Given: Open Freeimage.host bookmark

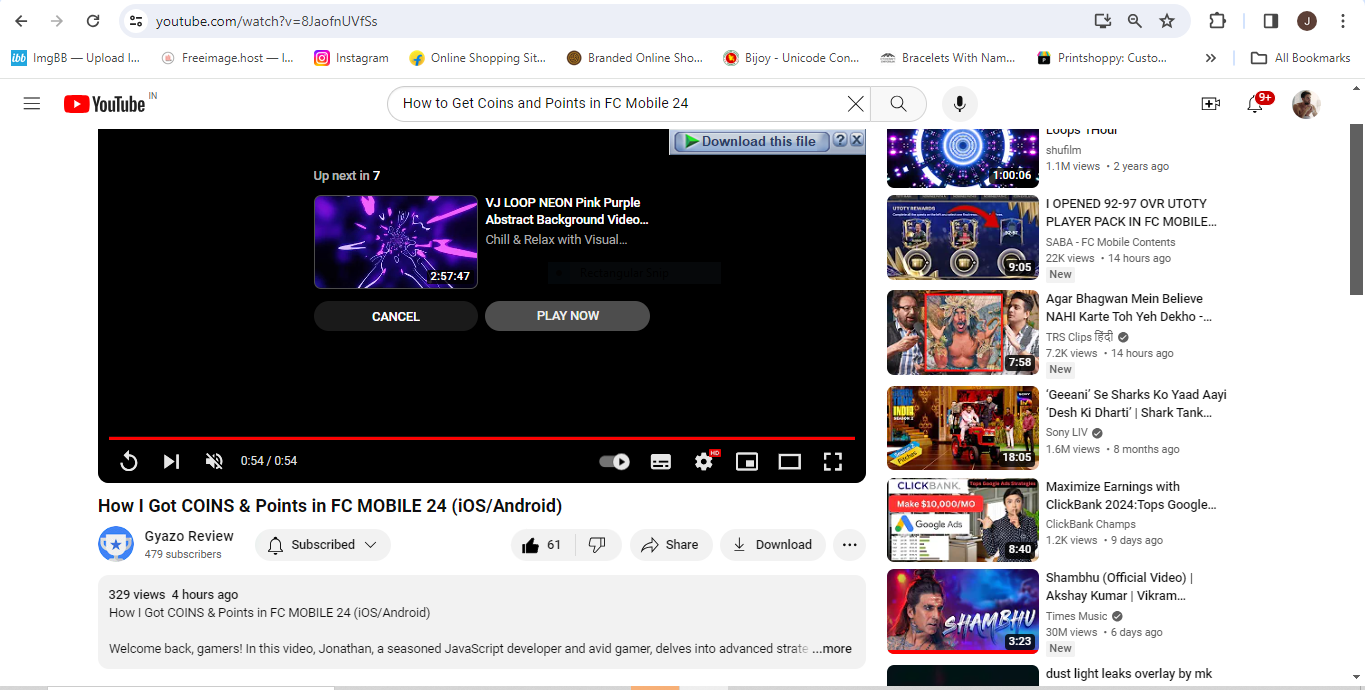Looking at the screenshot, I should [226, 58].
